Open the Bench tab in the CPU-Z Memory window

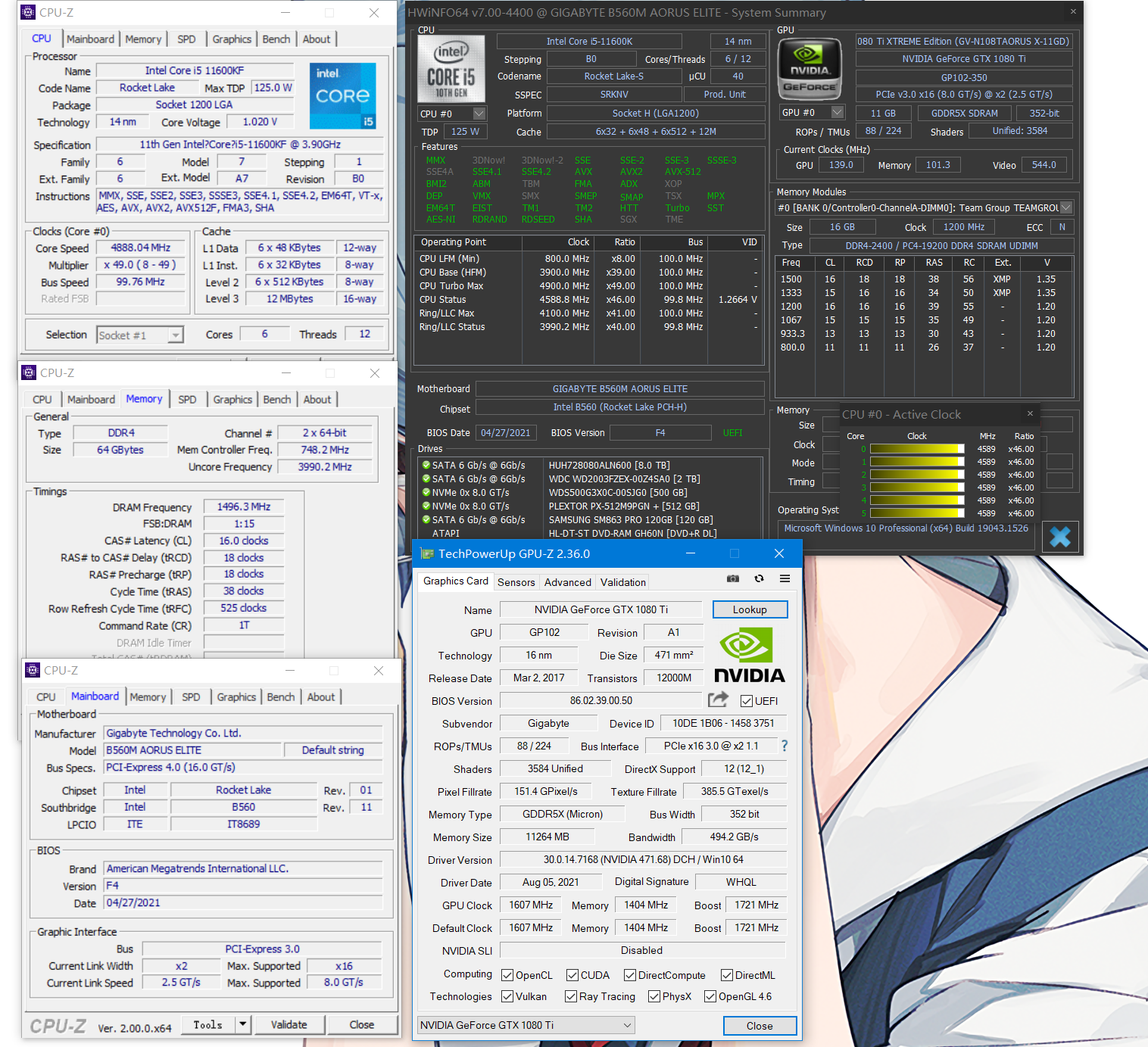(277, 400)
